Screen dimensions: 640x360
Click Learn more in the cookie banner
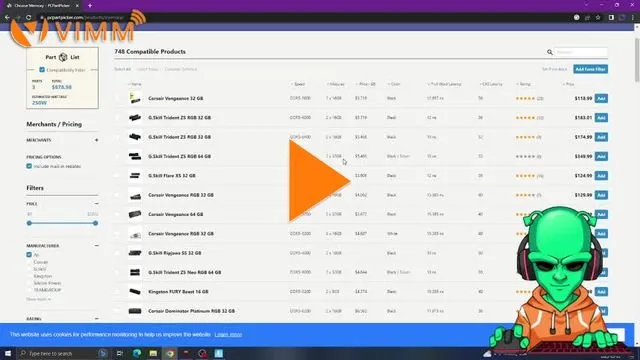tap(228, 334)
